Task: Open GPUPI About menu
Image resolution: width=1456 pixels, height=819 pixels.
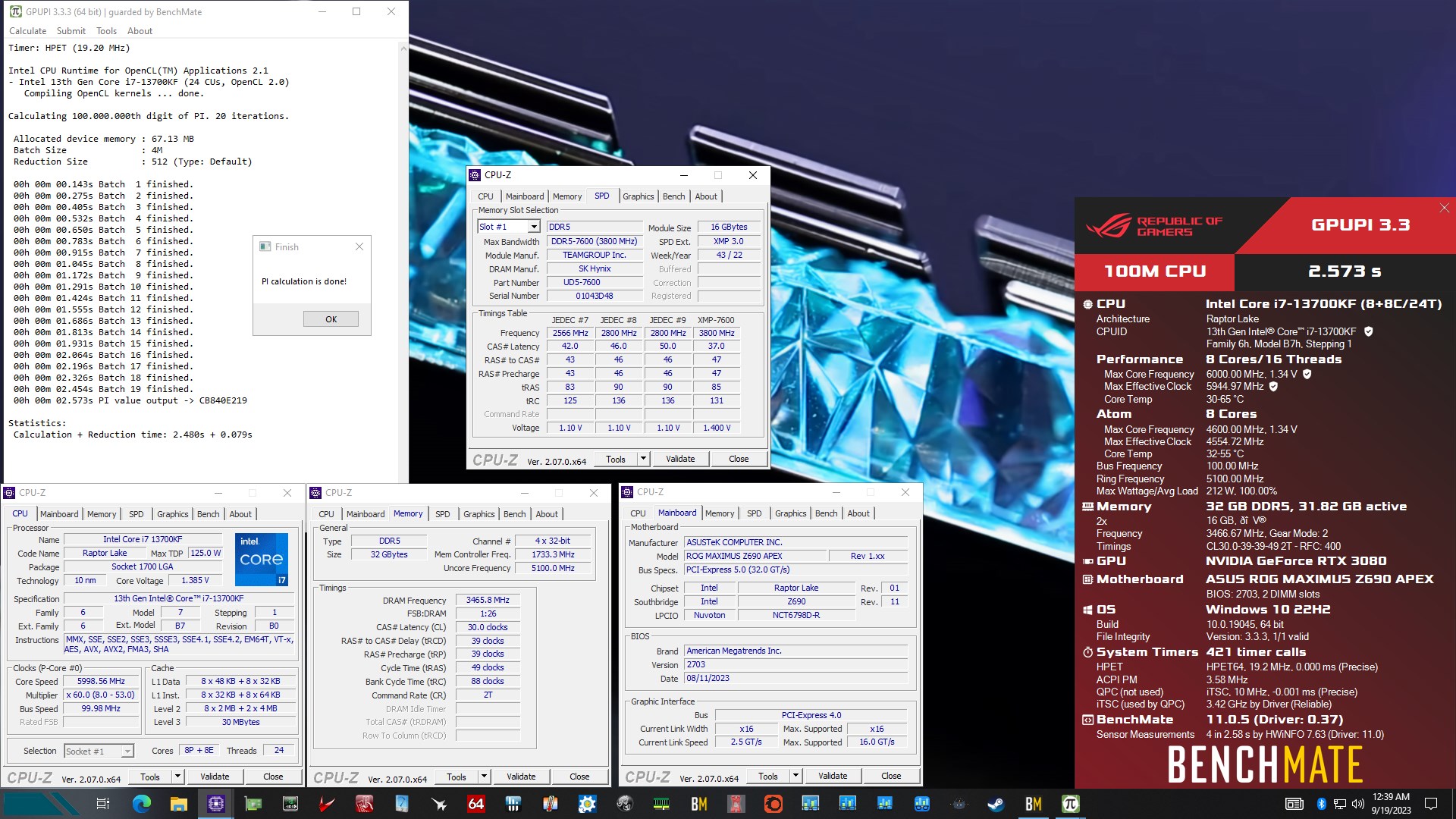Action: pos(140,31)
